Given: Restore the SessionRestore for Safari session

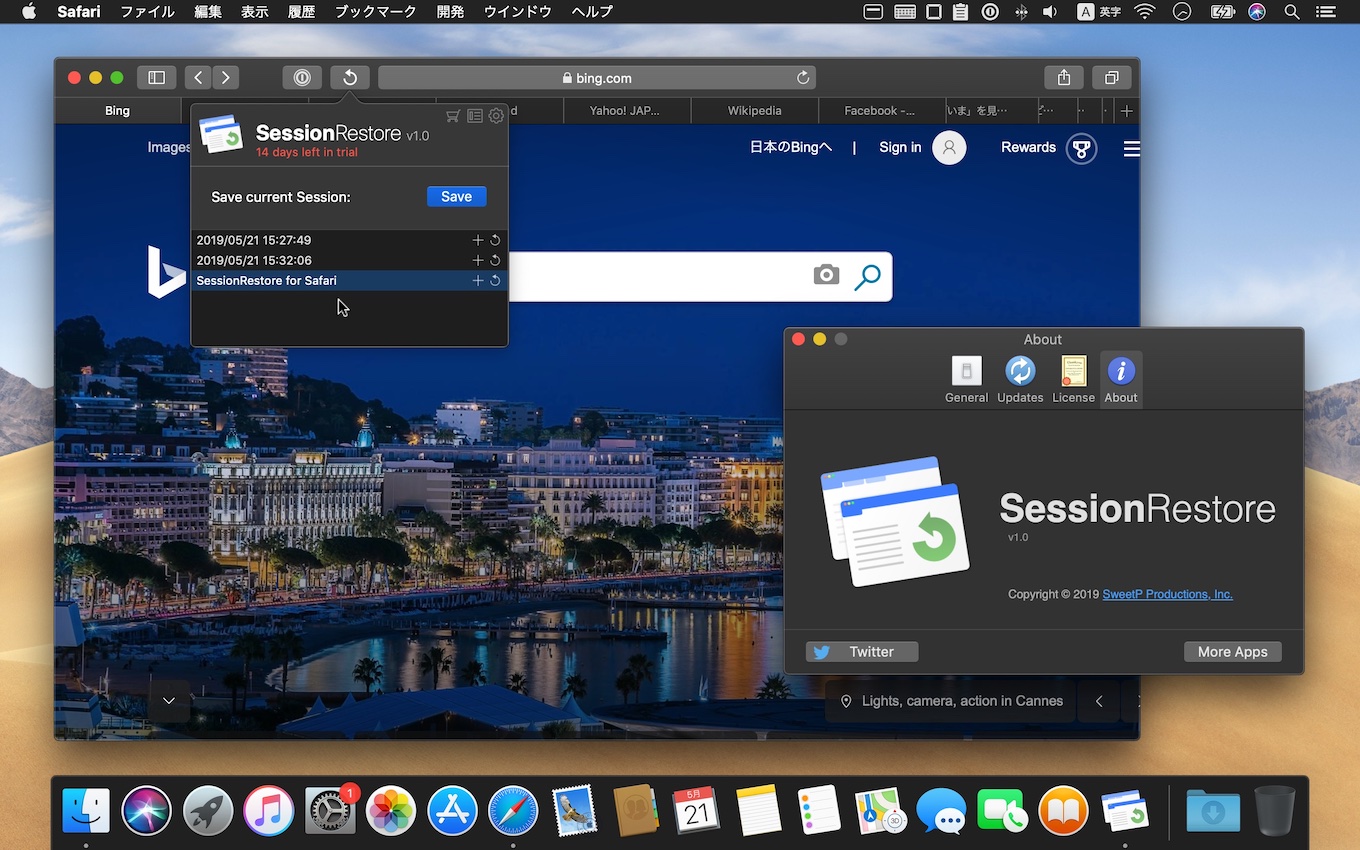Looking at the screenshot, I should coord(495,281).
